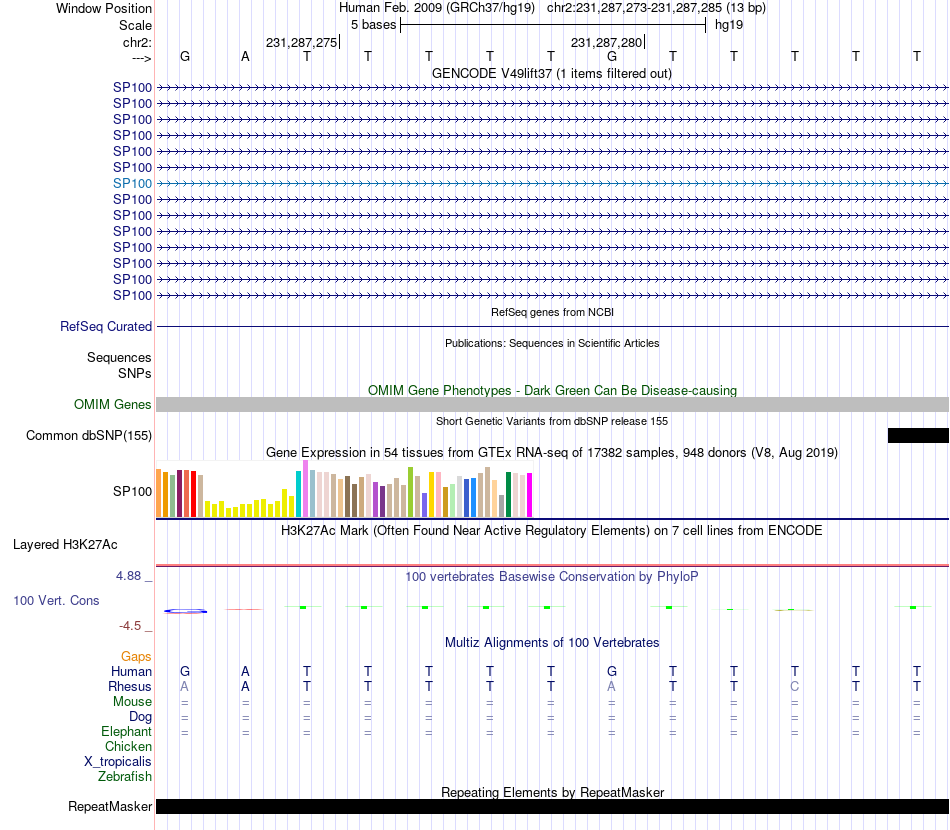The image size is (950, 830).
Task: Click the Zebrafish species label
Action: point(124,776)
